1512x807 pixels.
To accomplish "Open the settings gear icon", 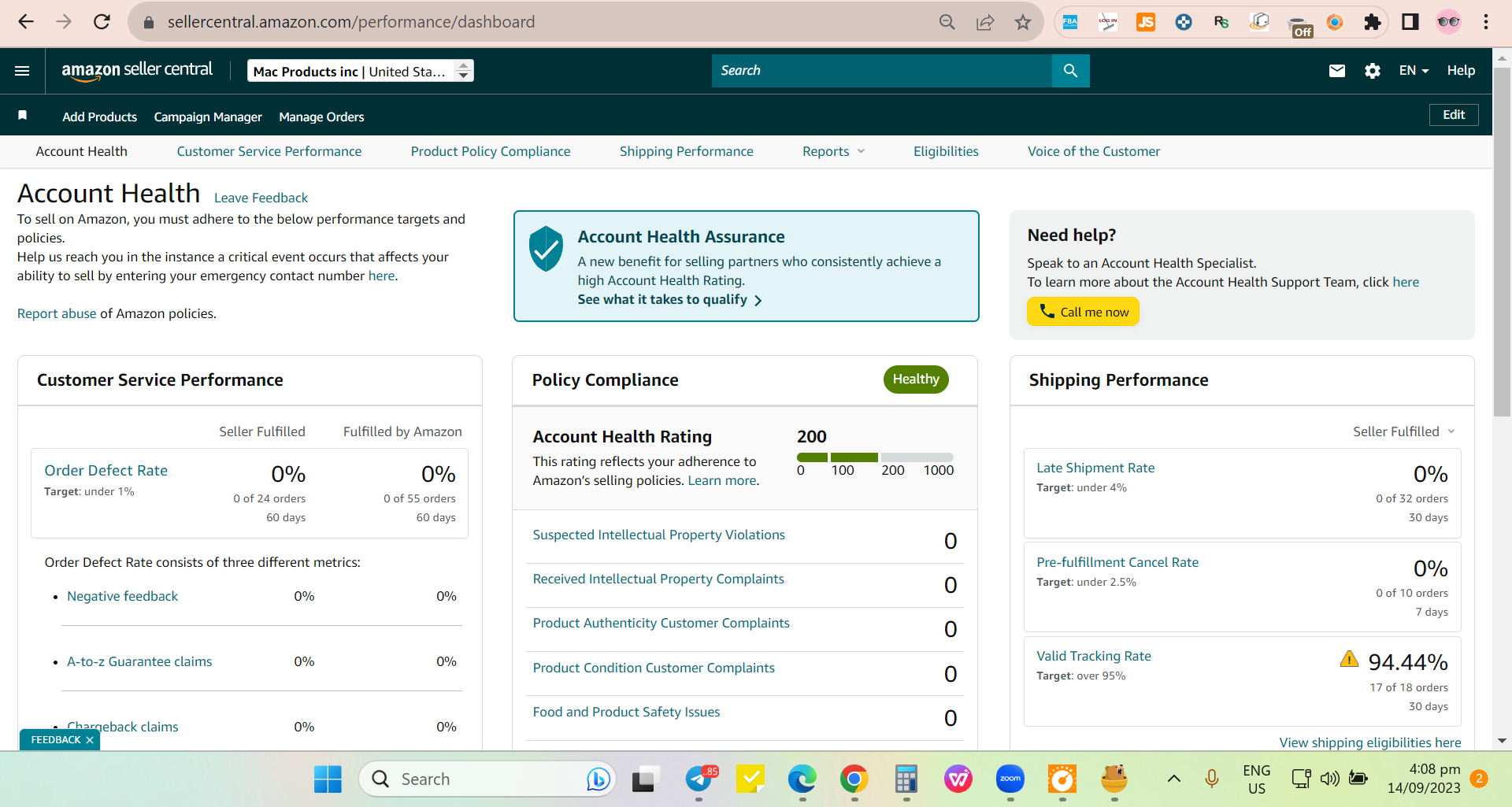I will (x=1373, y=71).
